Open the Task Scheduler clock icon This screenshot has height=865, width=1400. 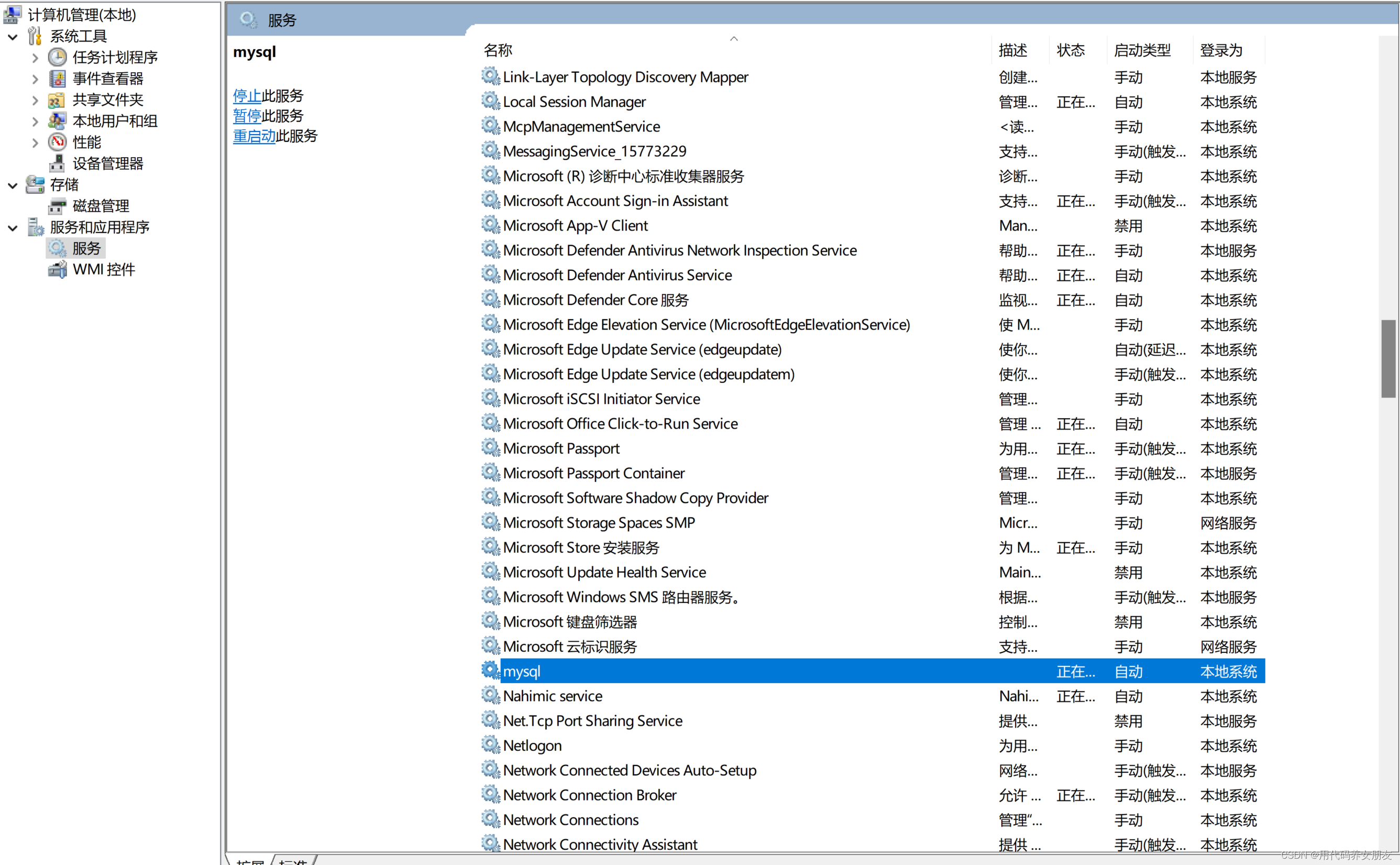point(57,57)
